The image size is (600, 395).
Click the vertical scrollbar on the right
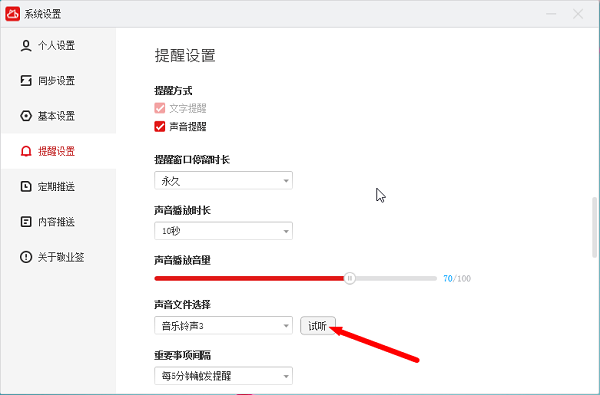(594, 227)
